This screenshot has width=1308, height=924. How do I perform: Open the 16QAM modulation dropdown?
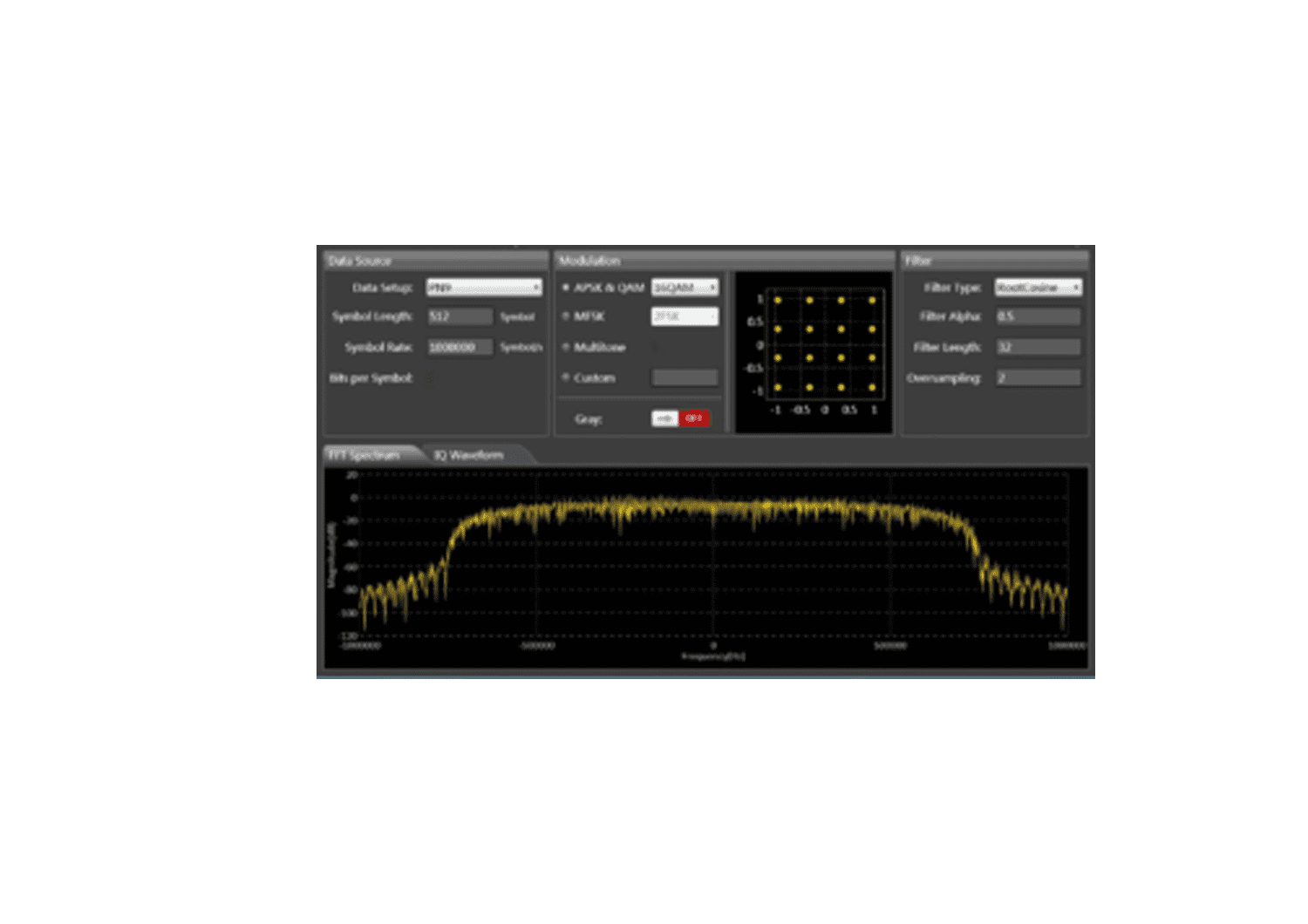pos(685,287)
